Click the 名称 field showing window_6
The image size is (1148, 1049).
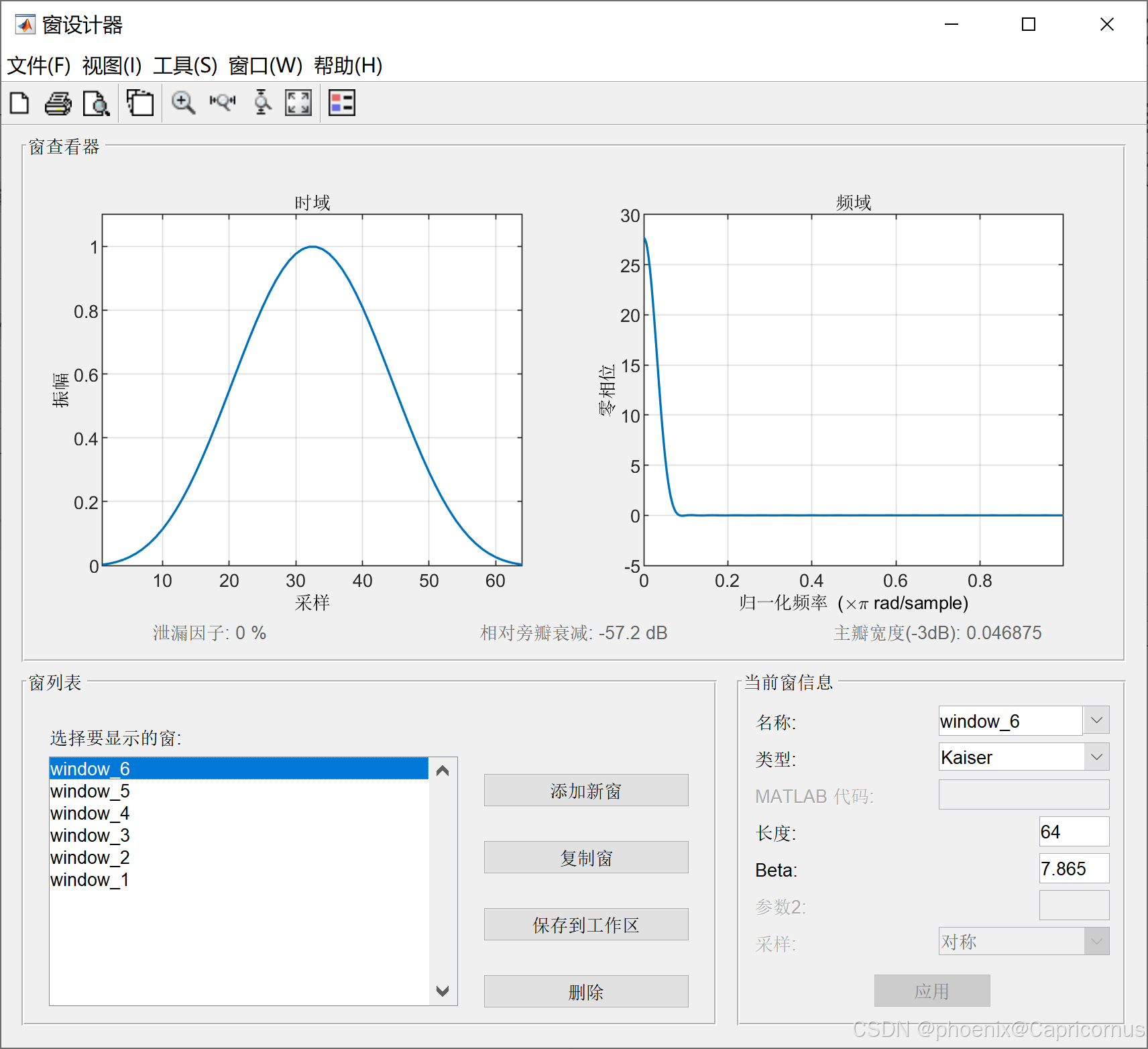(1011, 721)
